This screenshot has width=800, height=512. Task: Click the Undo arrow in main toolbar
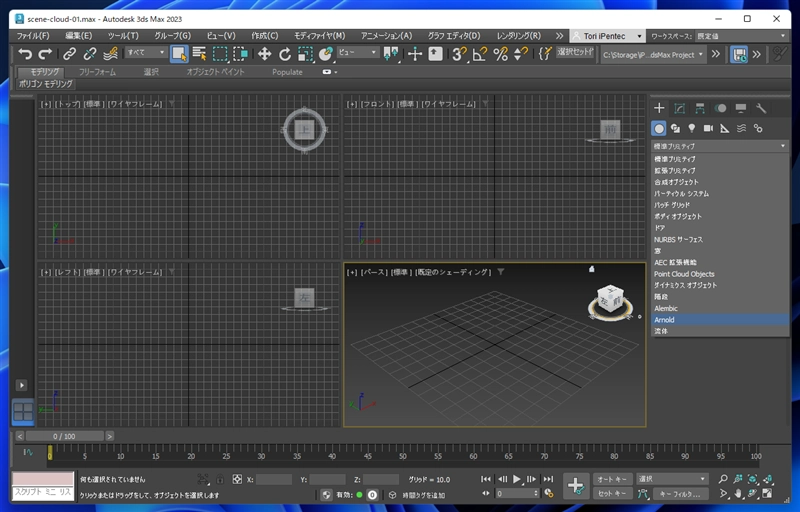click(x=25, y=54)
